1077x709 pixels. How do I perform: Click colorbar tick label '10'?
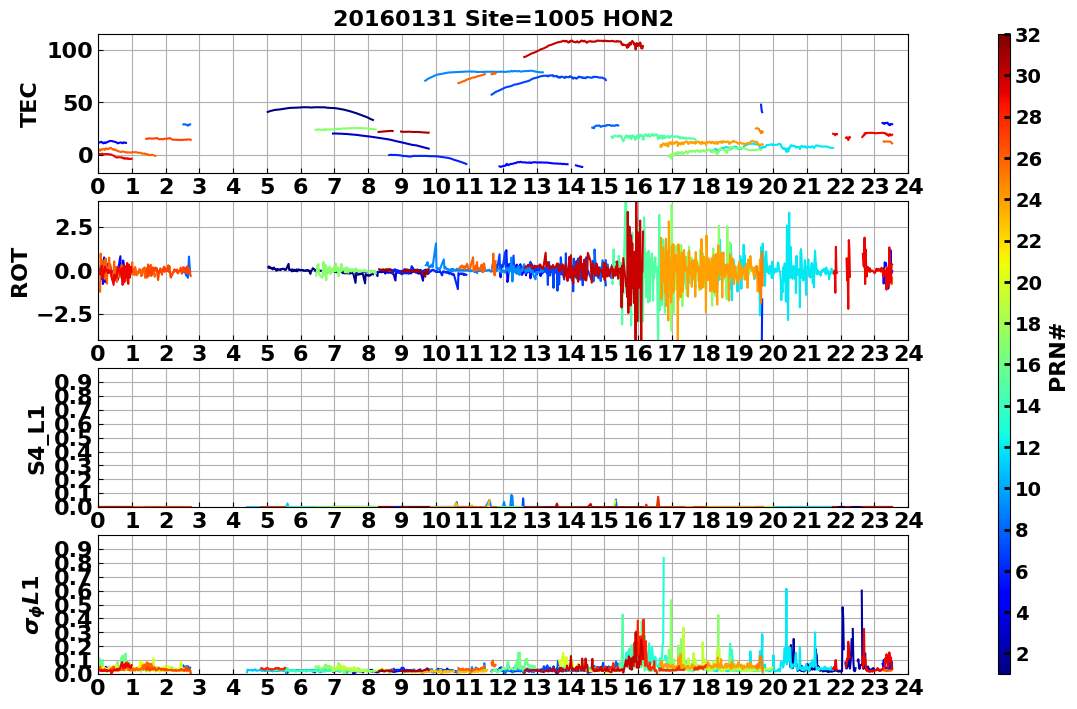(x=1028, y=488)
